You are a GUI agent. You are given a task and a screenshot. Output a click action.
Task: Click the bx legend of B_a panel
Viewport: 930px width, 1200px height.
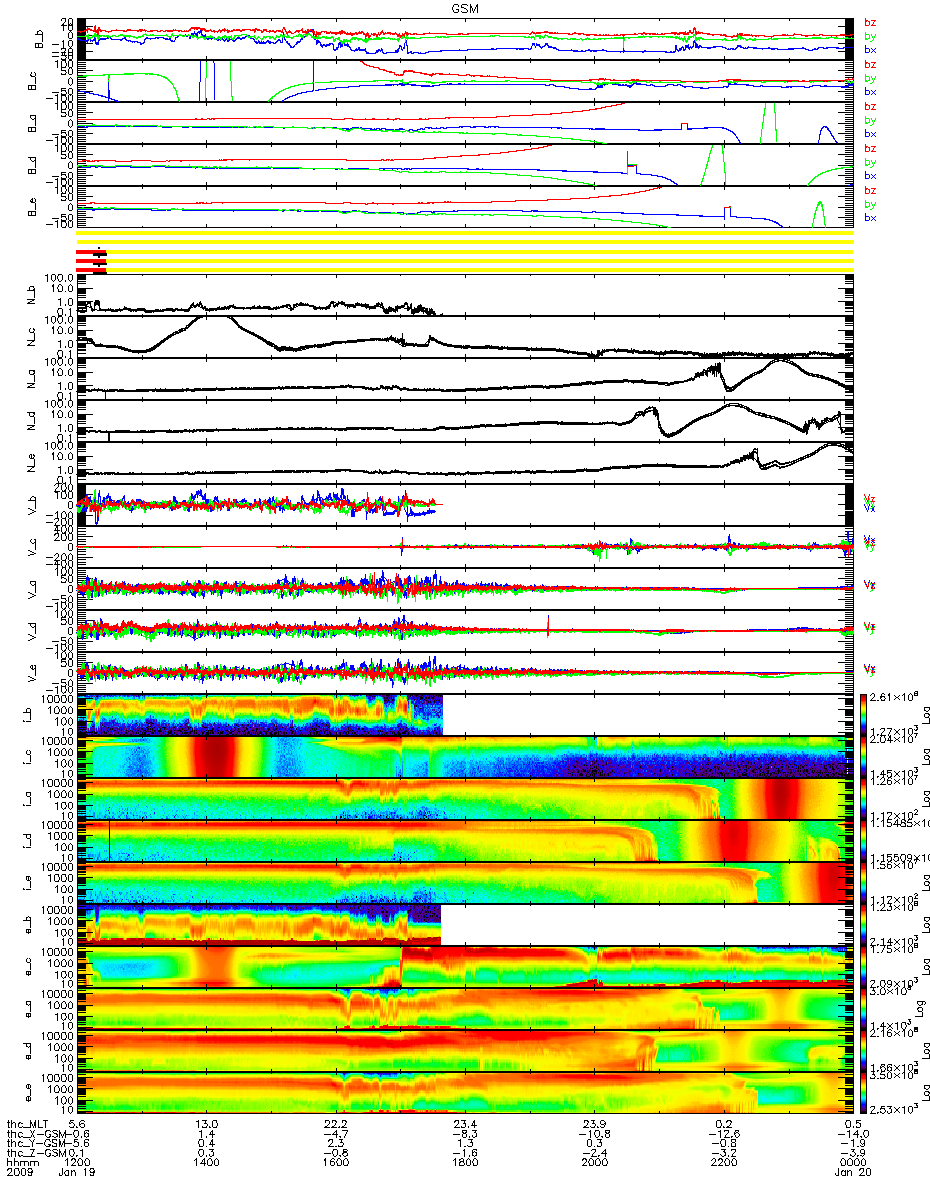pos(870,134)
